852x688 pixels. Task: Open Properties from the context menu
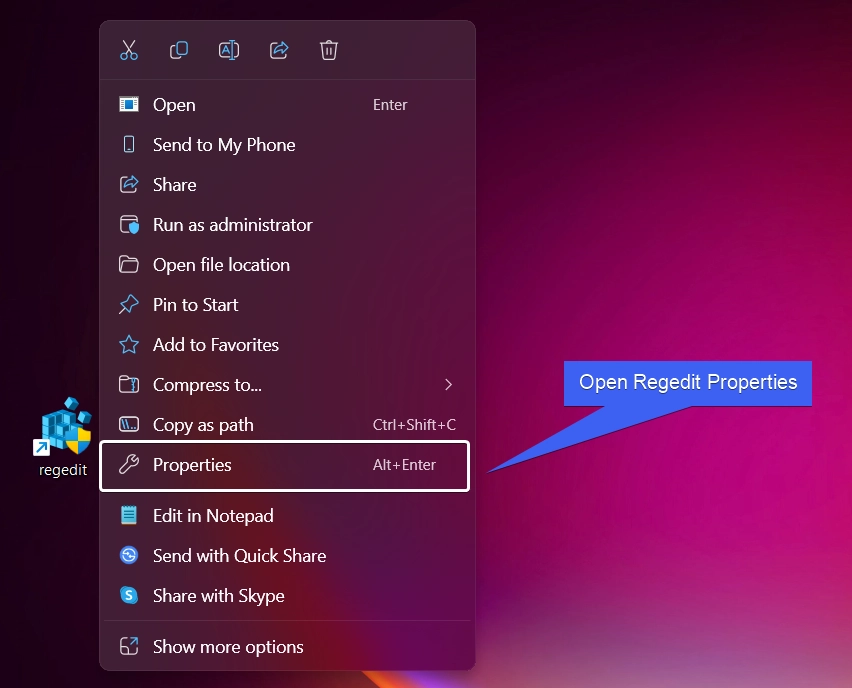(x=285, y=466)
